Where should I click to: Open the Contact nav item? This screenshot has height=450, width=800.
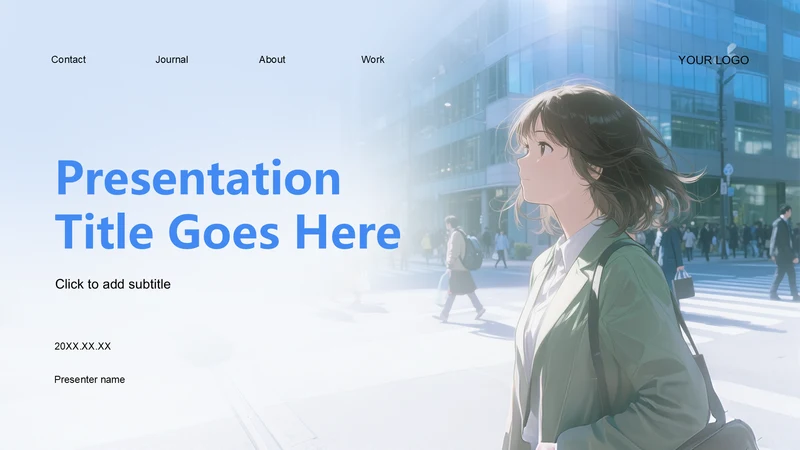(x=68, y=60)
